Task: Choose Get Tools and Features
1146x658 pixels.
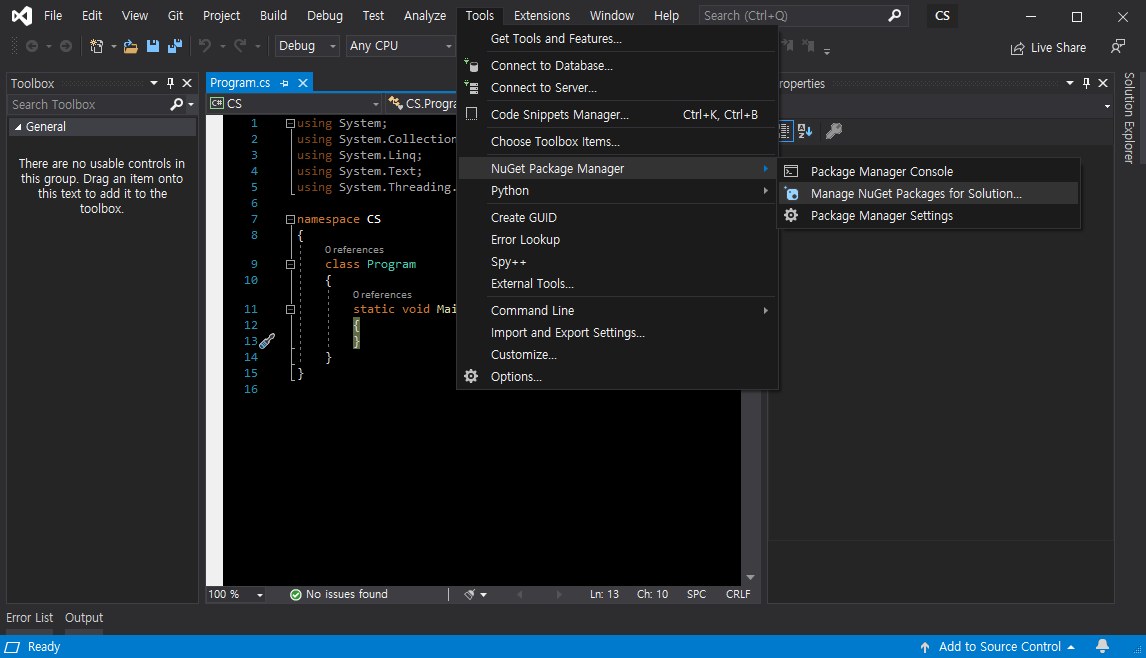Action: tap(618, 39)
